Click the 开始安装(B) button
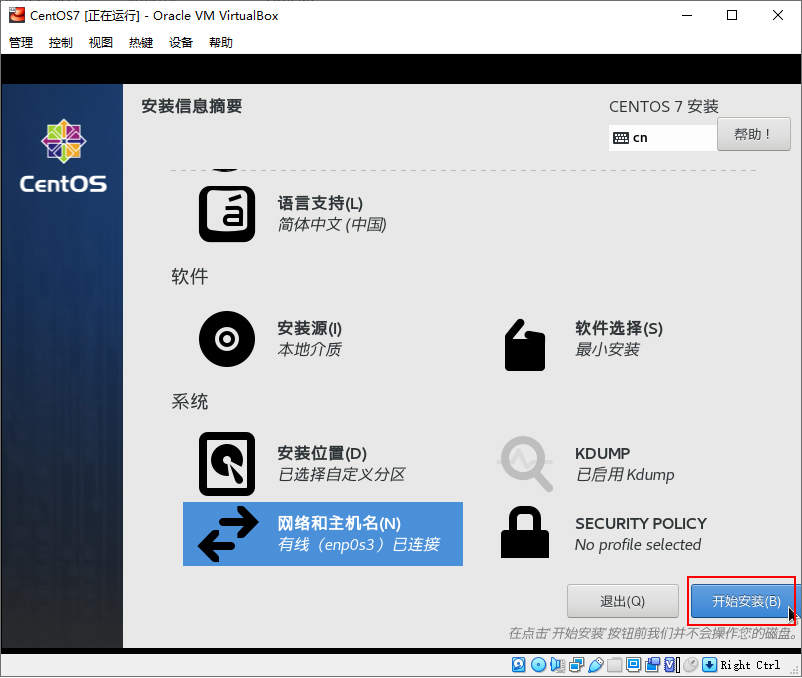 (x=745, y=601)
